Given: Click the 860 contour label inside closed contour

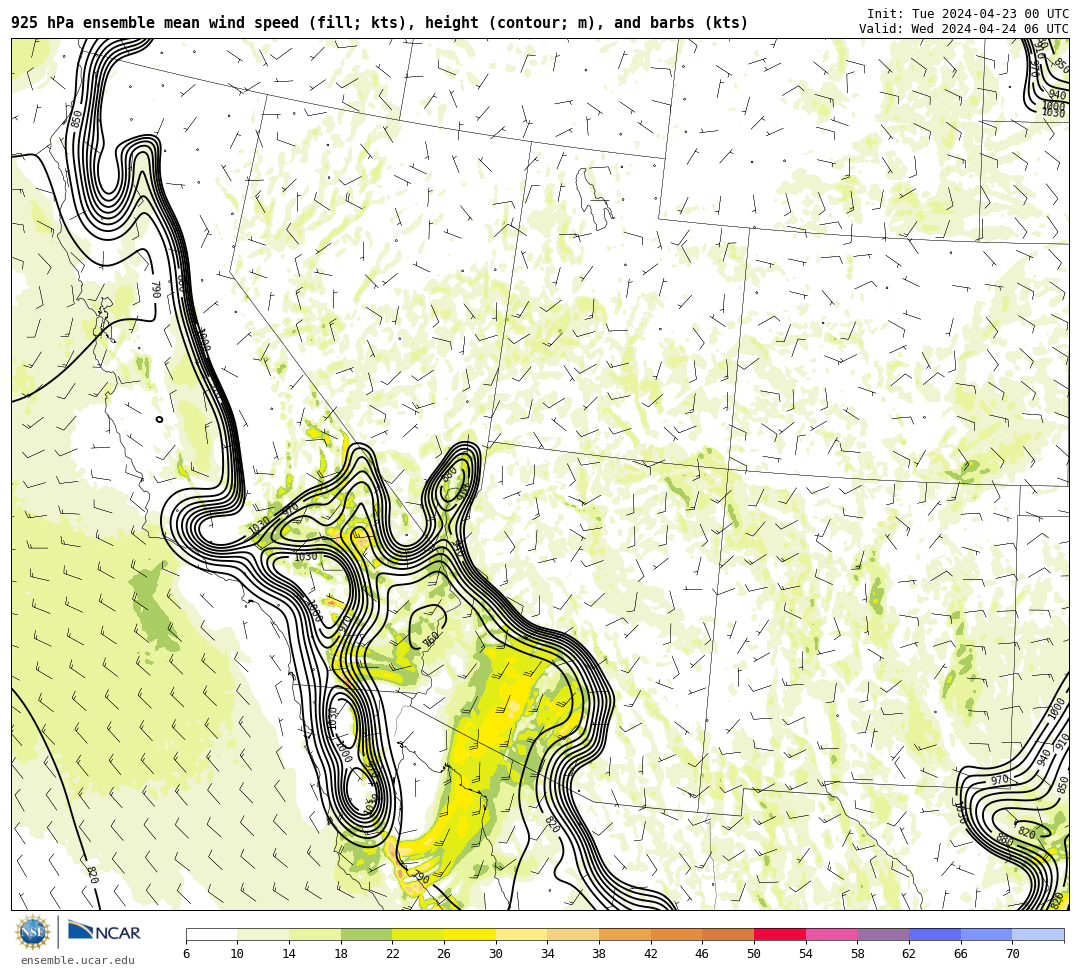Looking at the screenshot, I should [x=430, y=639].
